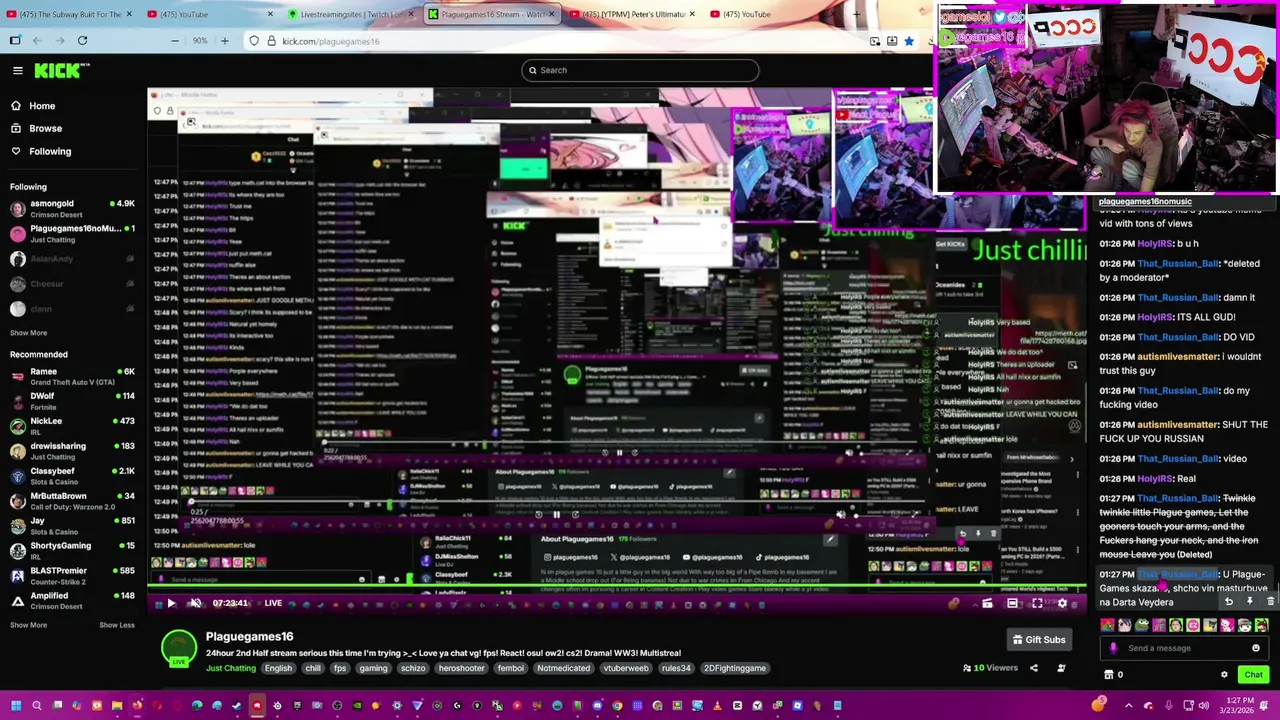Open recommended channel NickLee
The width and height of the screenshot is (1280, 720).
coord(72,426)
